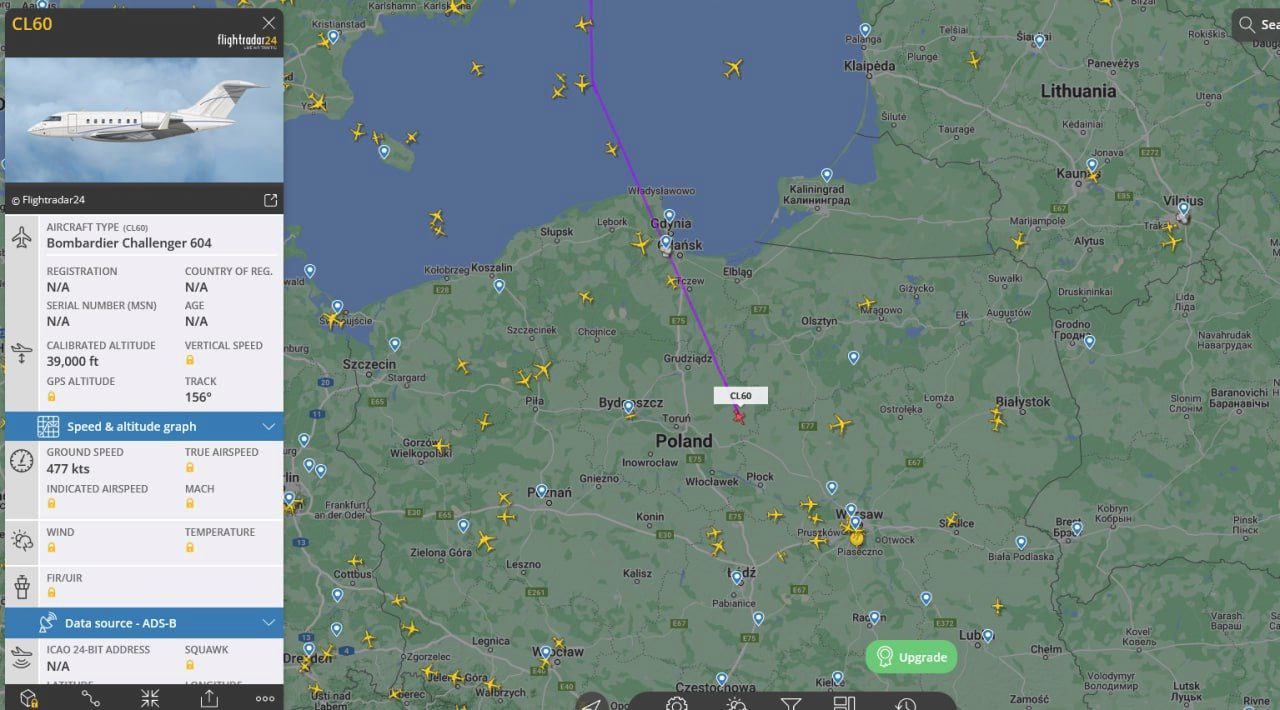
Task: Collapse the Speed & altitude graph section
Action: tap(268, 427)
